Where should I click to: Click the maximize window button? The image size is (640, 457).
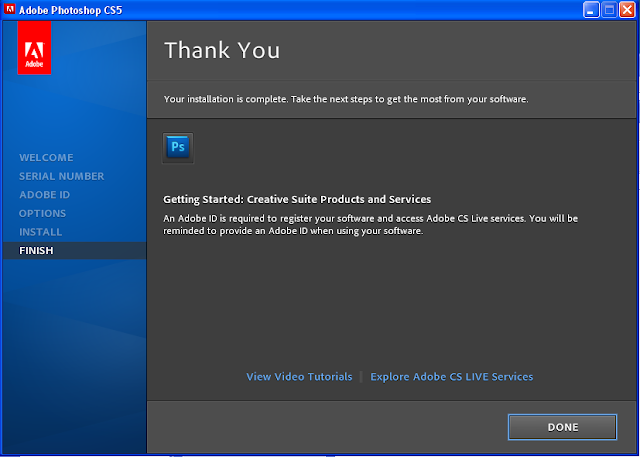pyautogui.click(x=609, y=9)
